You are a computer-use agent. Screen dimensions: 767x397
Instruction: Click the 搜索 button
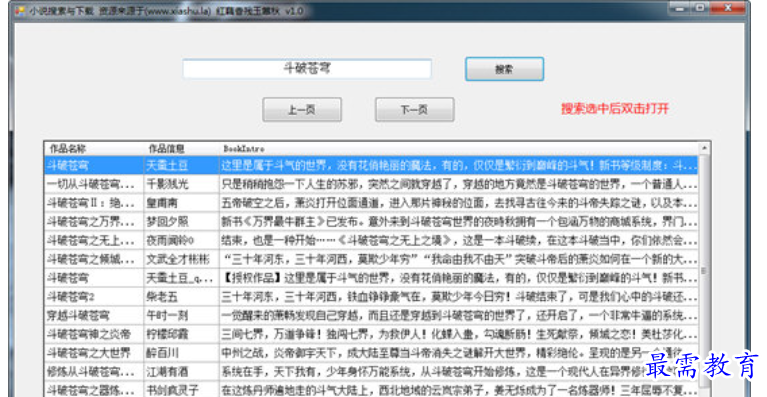tap(504, 69)
